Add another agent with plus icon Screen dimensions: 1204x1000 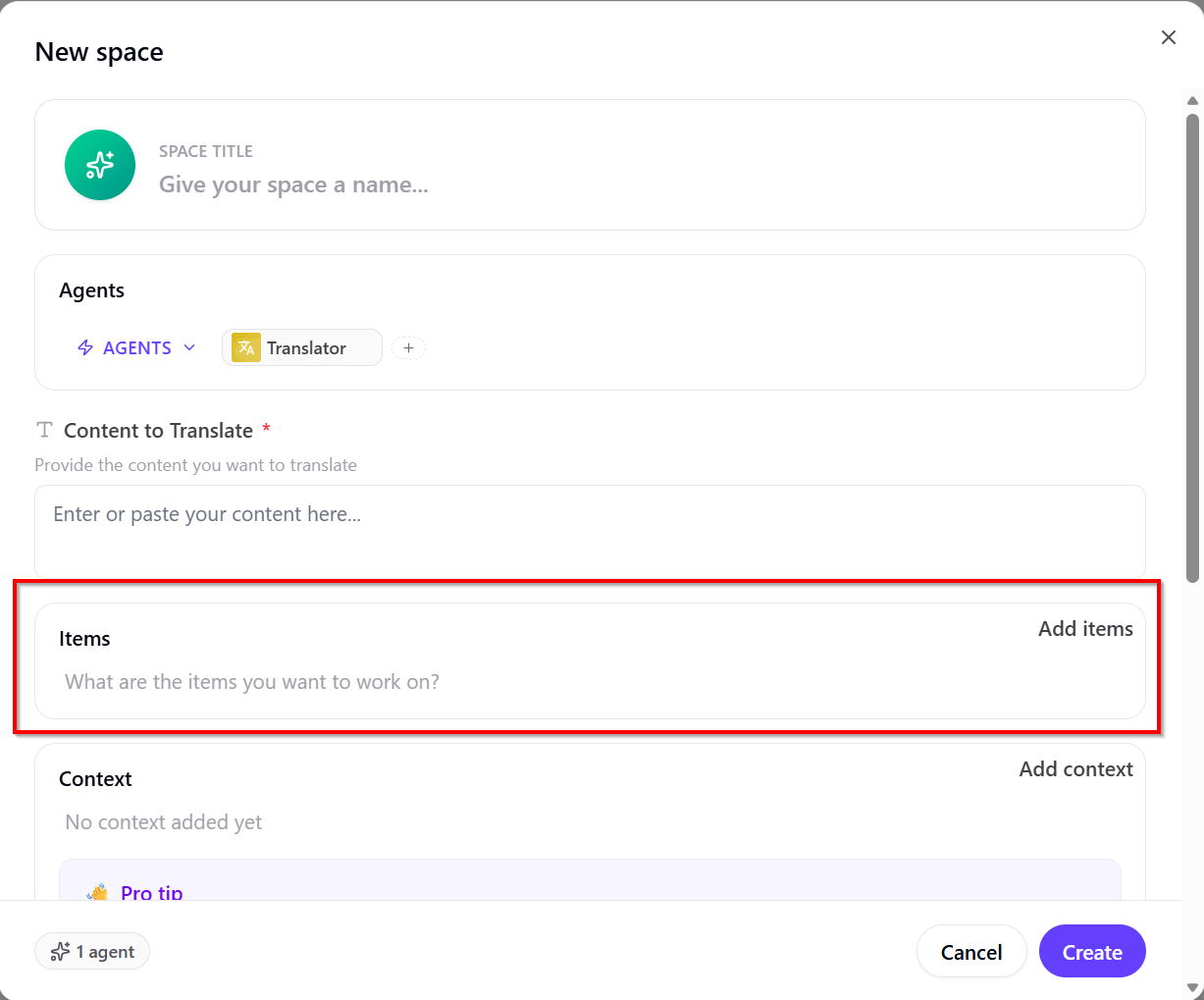coord(408,348)
